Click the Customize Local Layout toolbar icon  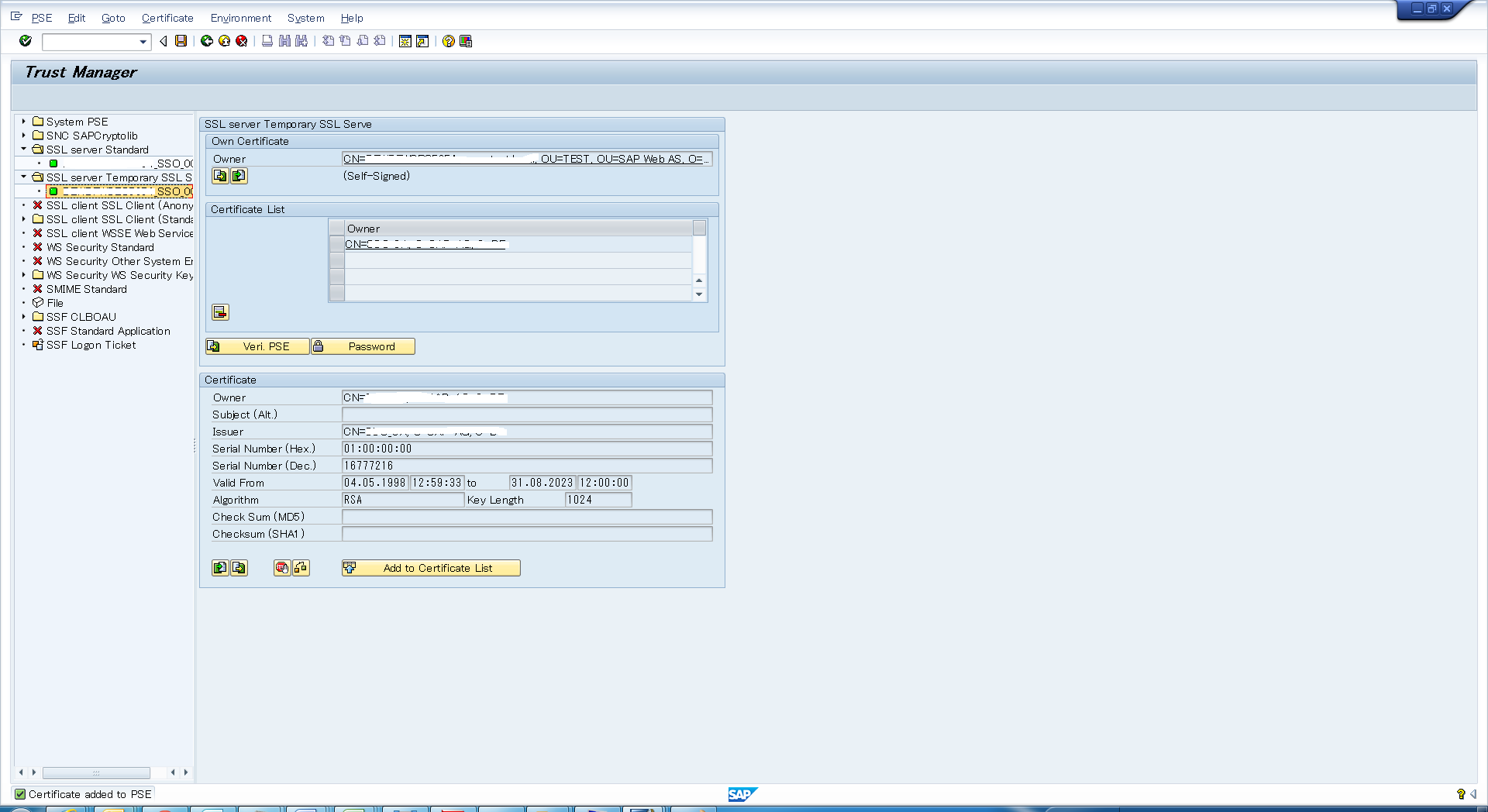click(466, 42)
